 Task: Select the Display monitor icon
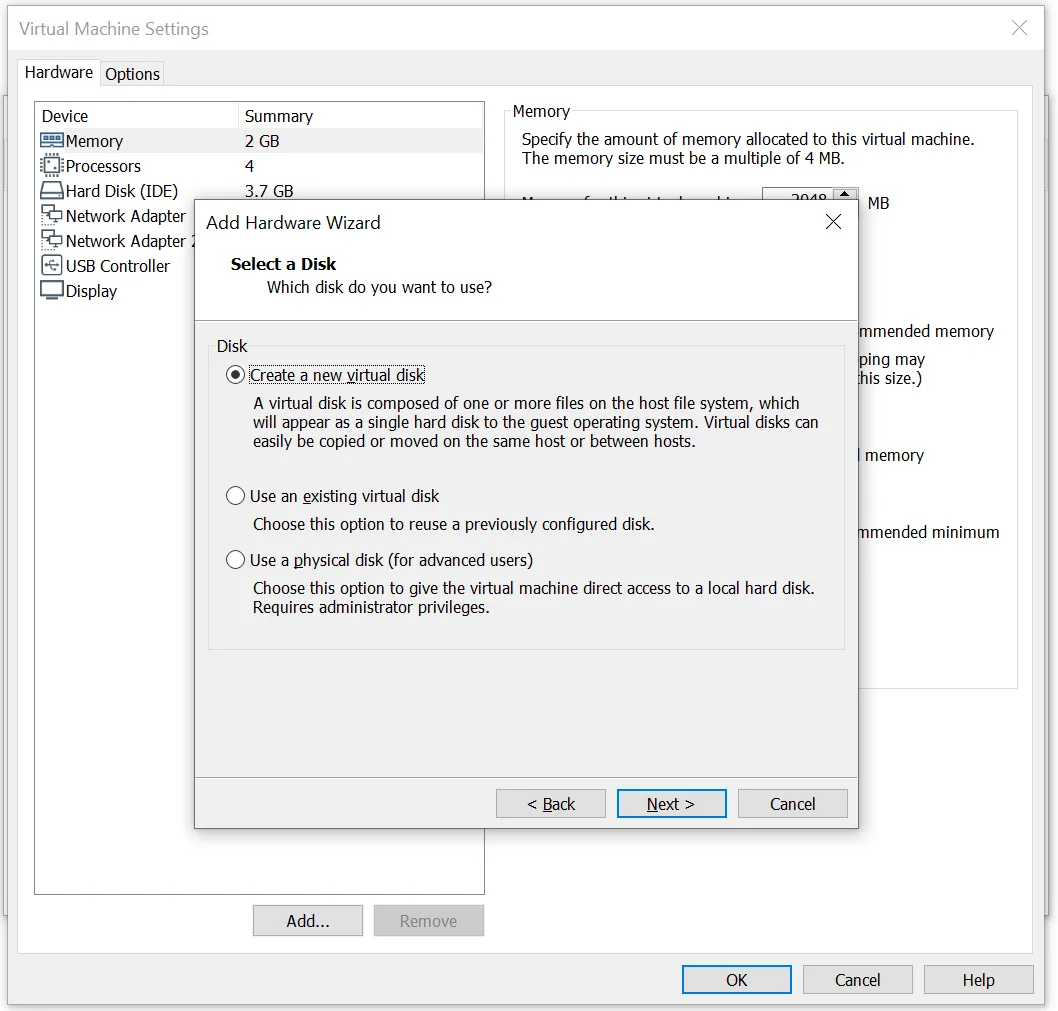coord(51,291)
